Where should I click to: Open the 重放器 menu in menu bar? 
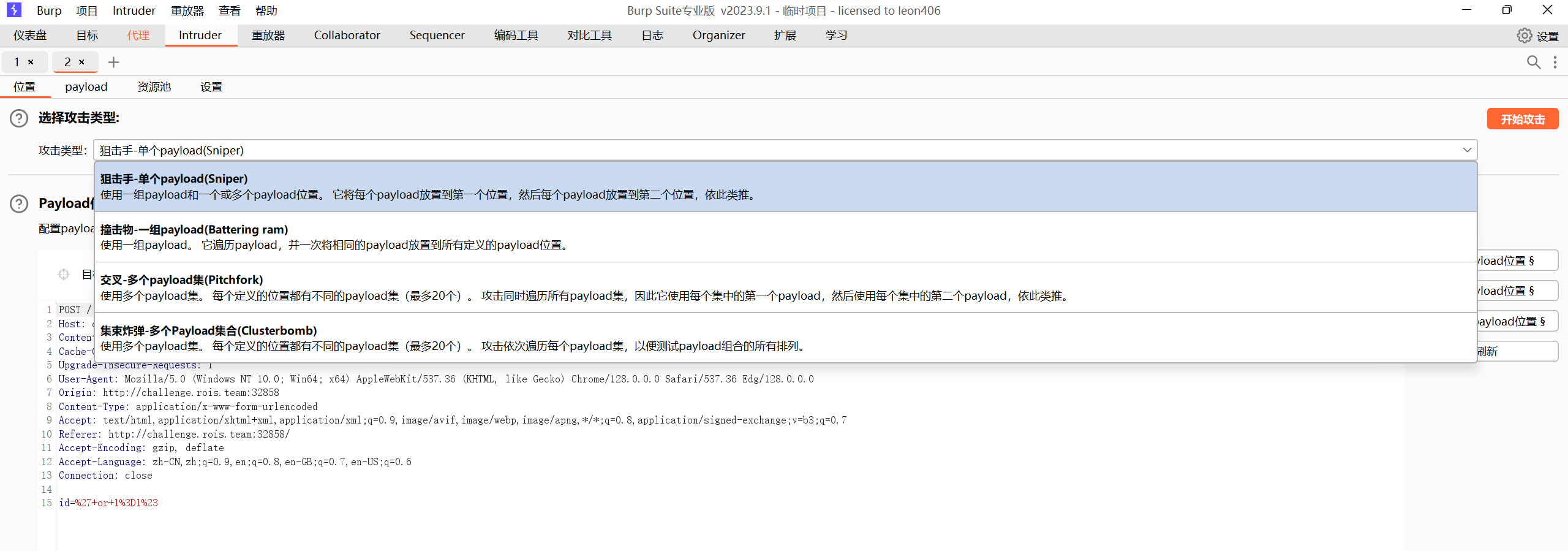click(x=187, y=10)
